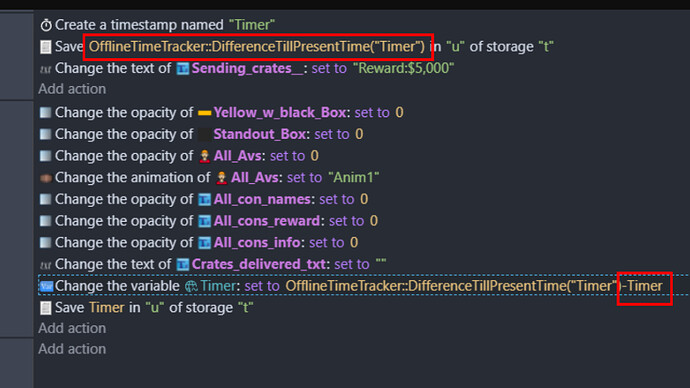
Task: Click the Yellow_w_black_Box object name
Action: click(x=279, y=113)
